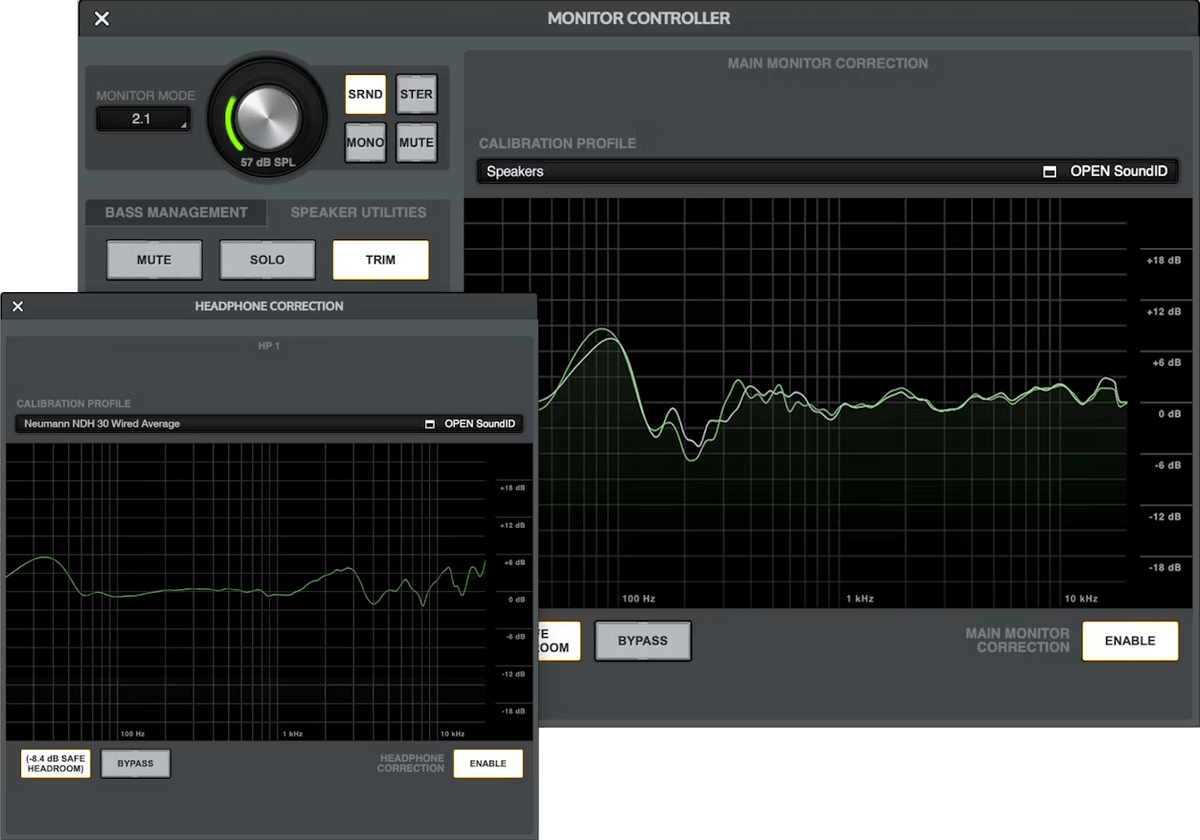Toggle MONO monitoring button
The width and height of the screenshot is (1200, 840).
[365, 143]
